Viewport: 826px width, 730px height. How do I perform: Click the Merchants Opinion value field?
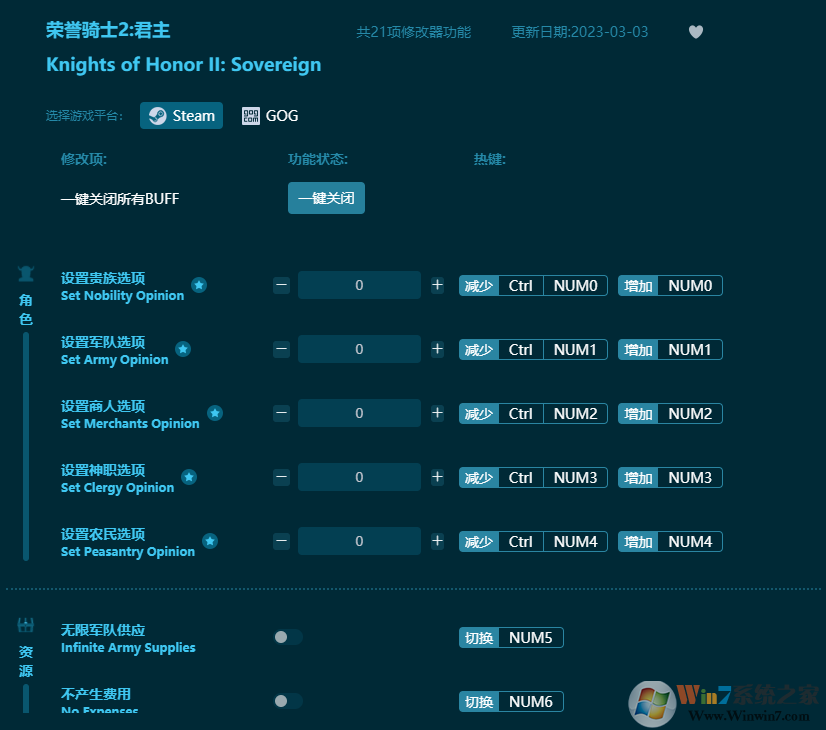(359, 413)
